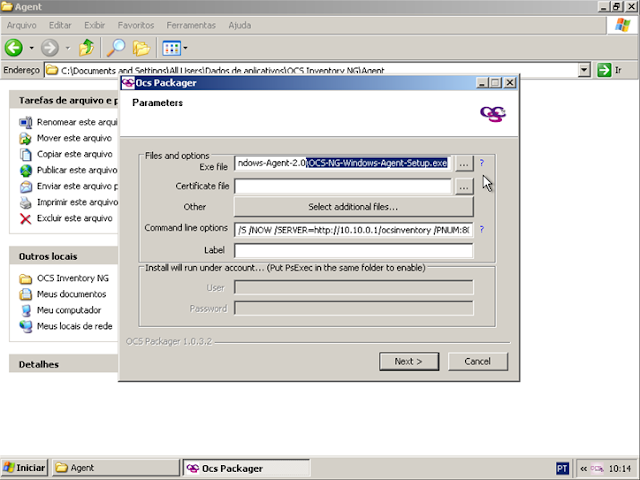
Task: Cancel the Ocs Packager dialog
Action: 478,362
